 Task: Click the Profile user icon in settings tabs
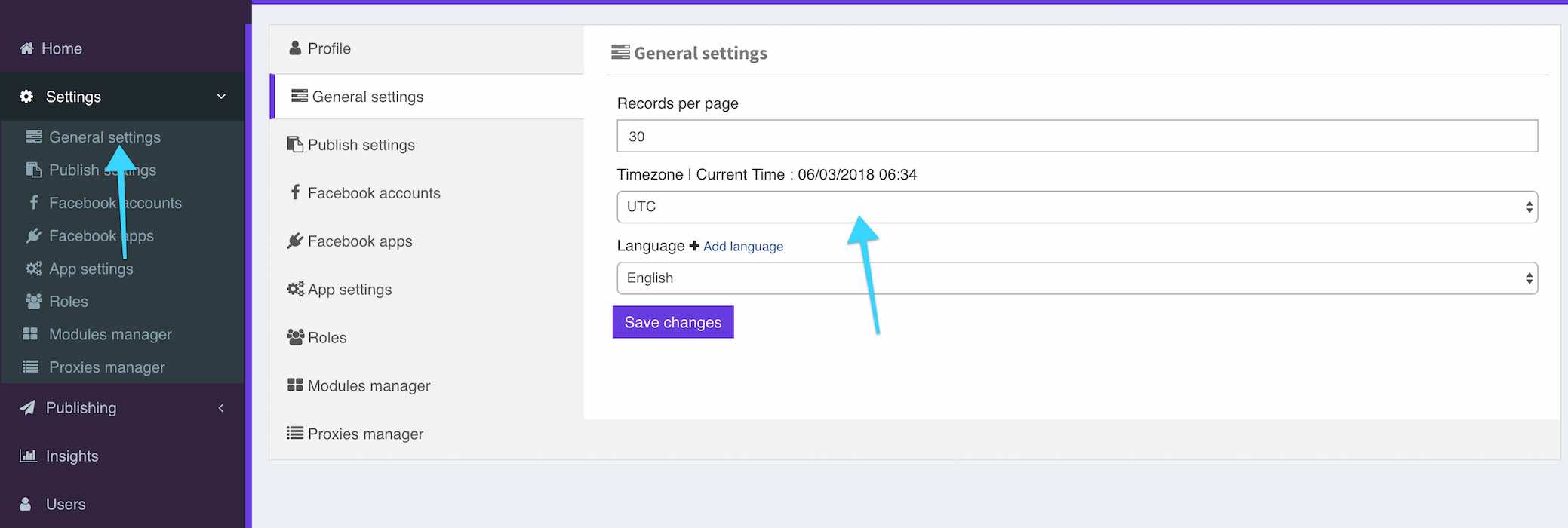[295, 48]
